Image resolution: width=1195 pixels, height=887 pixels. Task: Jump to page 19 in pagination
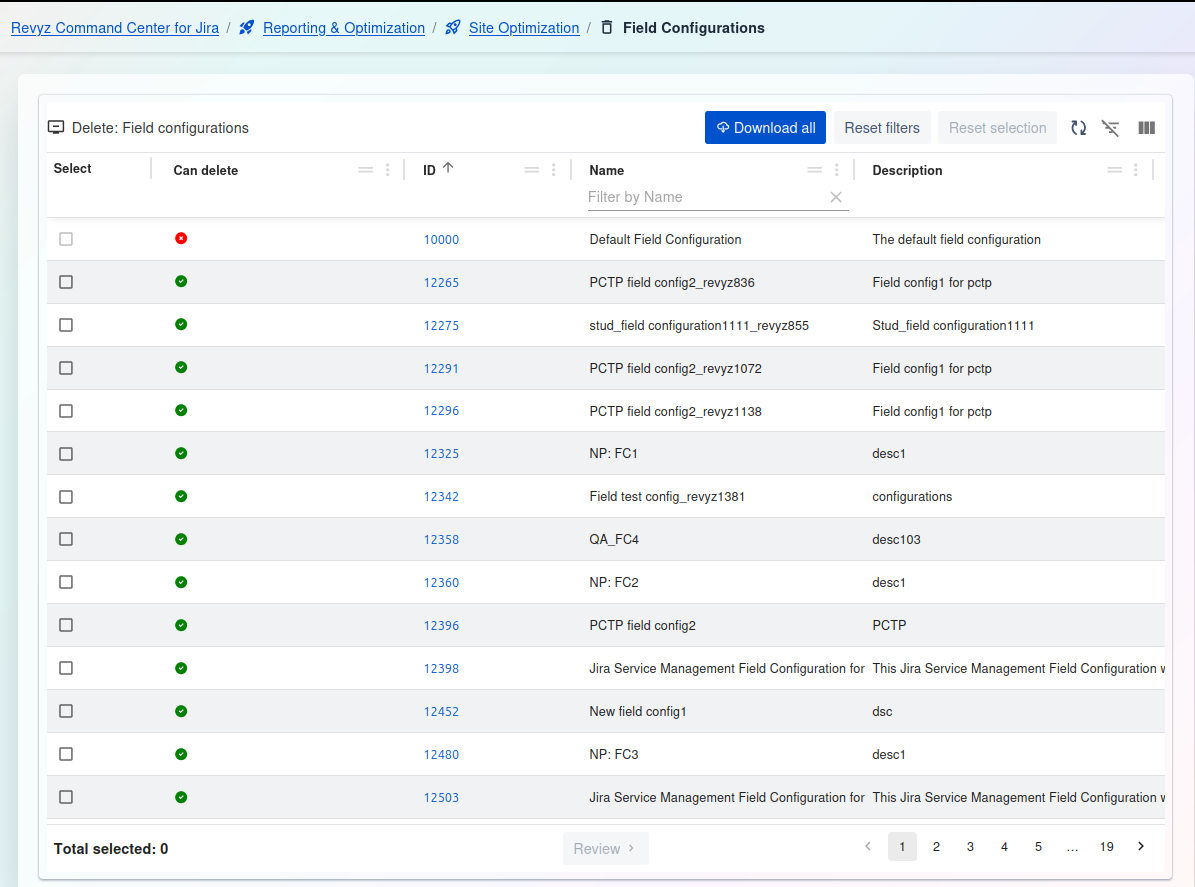(1106, 847)
